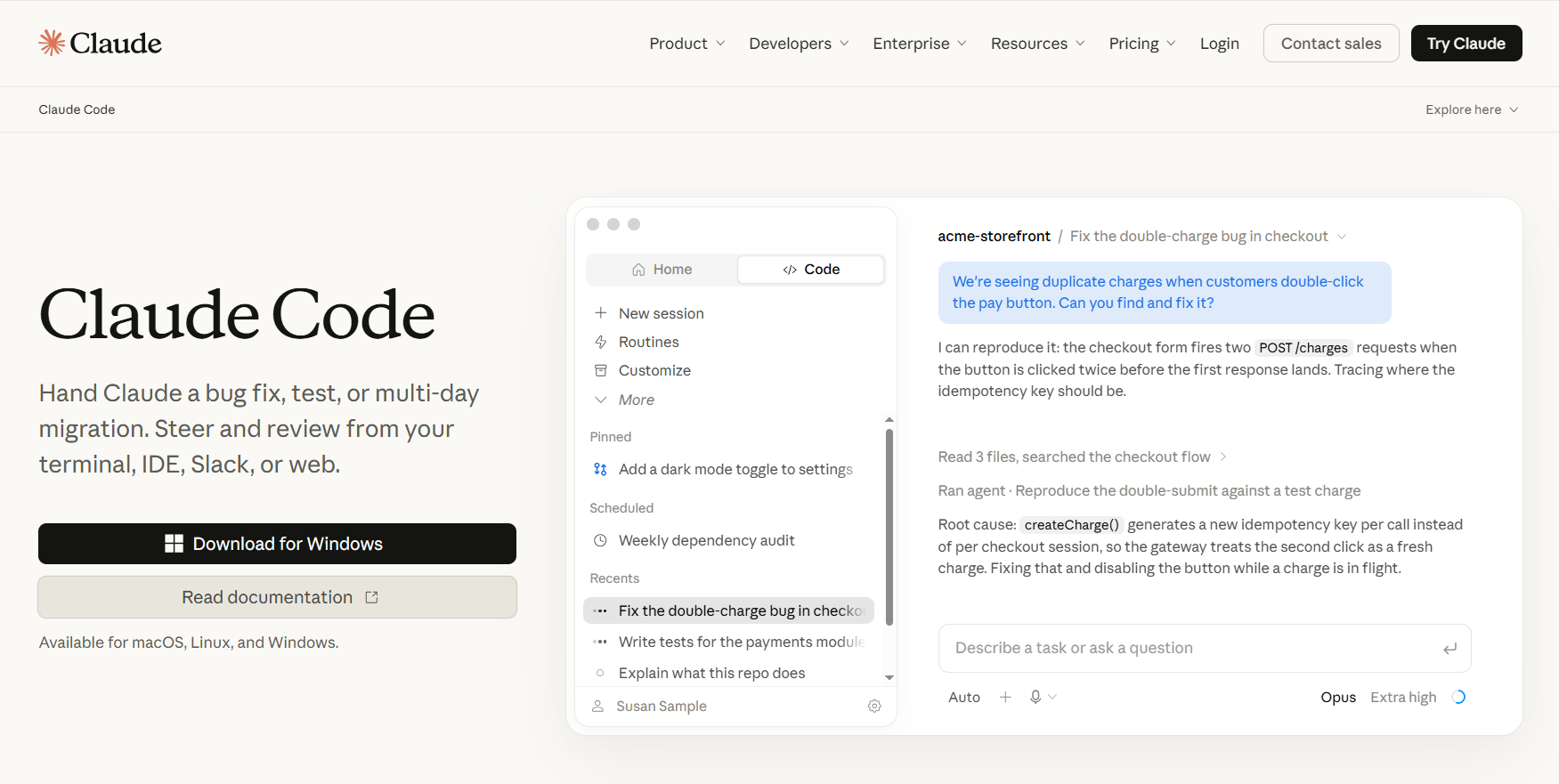Click the sidebar scrollbar thumb

pyautogui.click(x=889, y=527)
